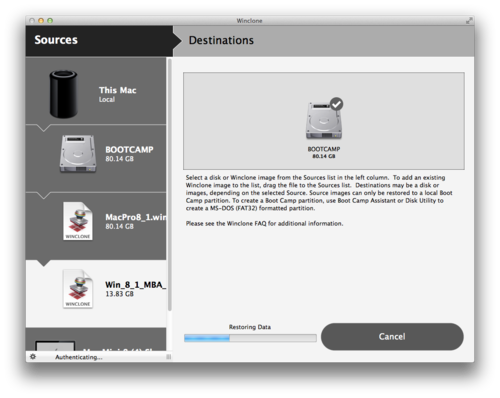Click the BOOTCAMP caption under destination drive
Viewport: 500px width, 398px height.
pos(324,149)
